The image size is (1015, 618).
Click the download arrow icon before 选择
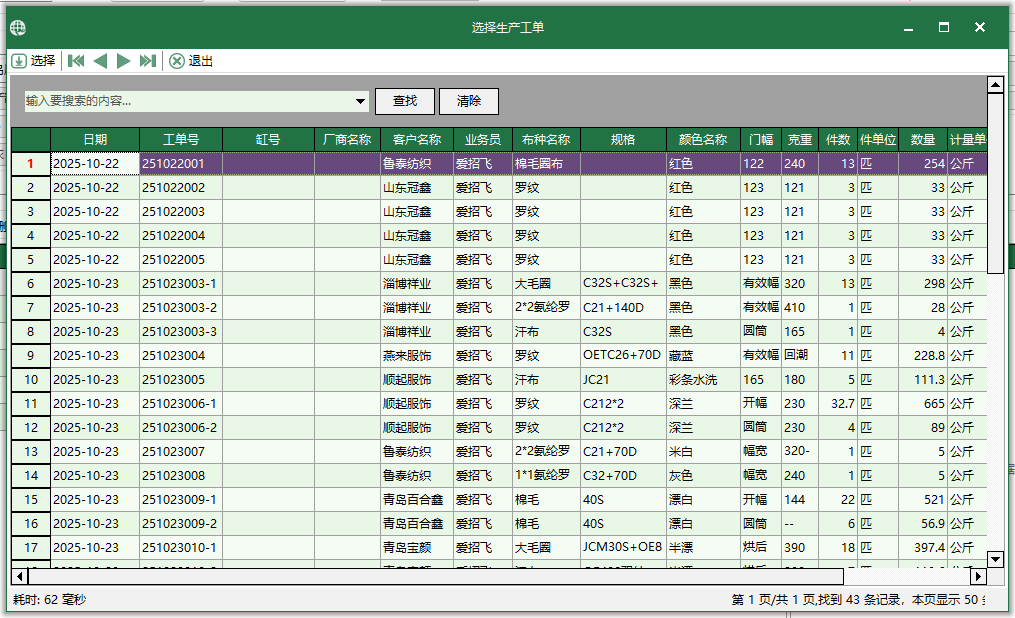click(x=21, y=60)
